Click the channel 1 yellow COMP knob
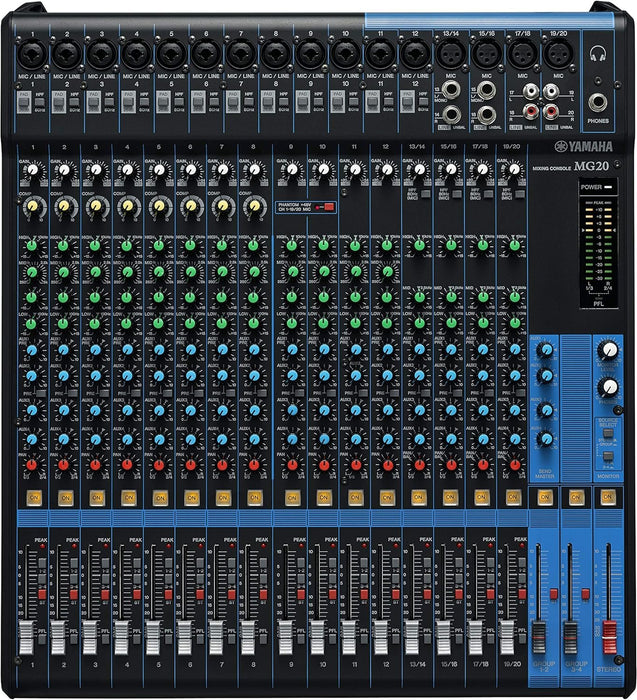The width and height of the screenshot is (637, 700). (31, 207)
